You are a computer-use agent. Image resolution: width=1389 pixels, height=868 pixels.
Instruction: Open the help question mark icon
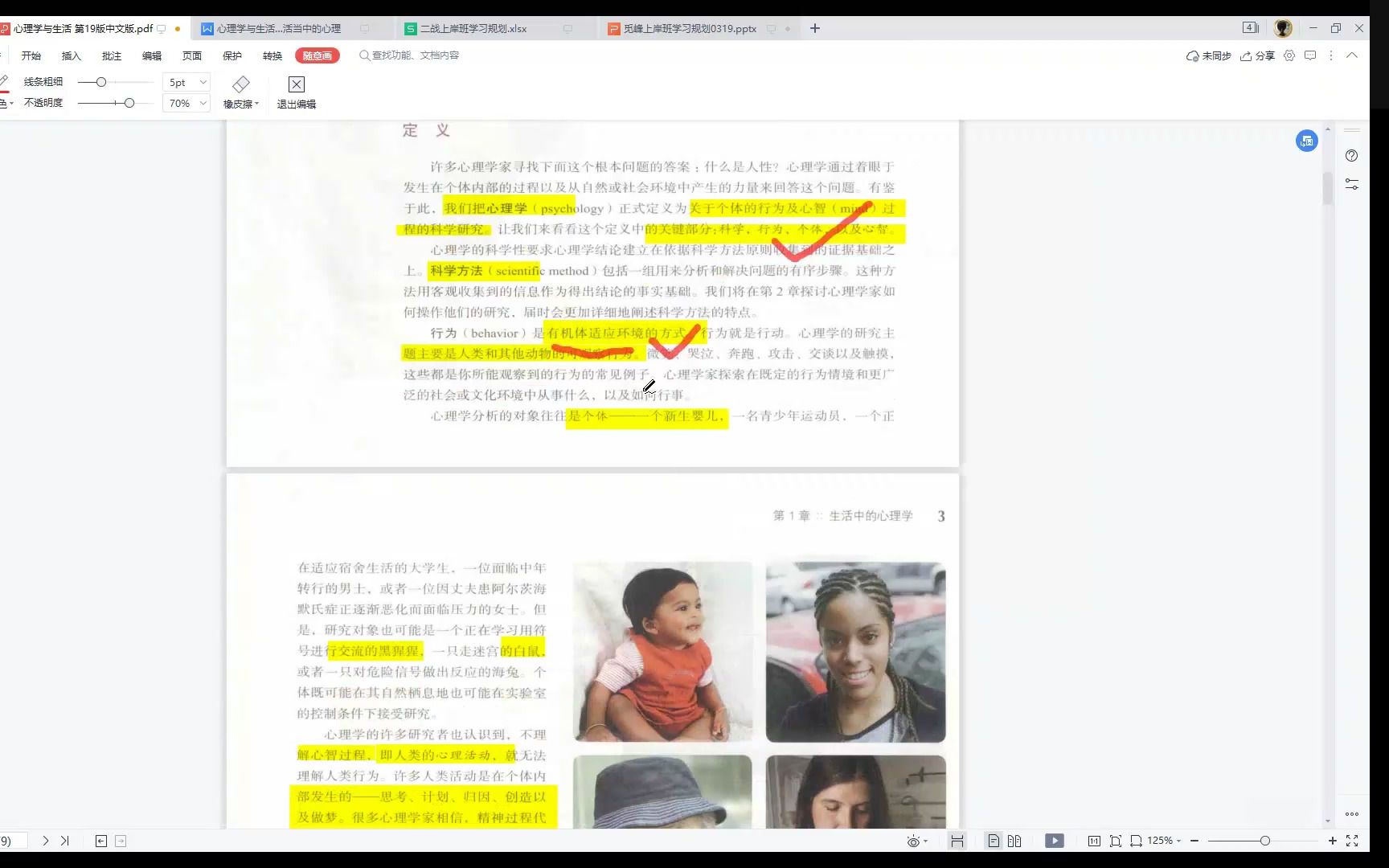1352,155
